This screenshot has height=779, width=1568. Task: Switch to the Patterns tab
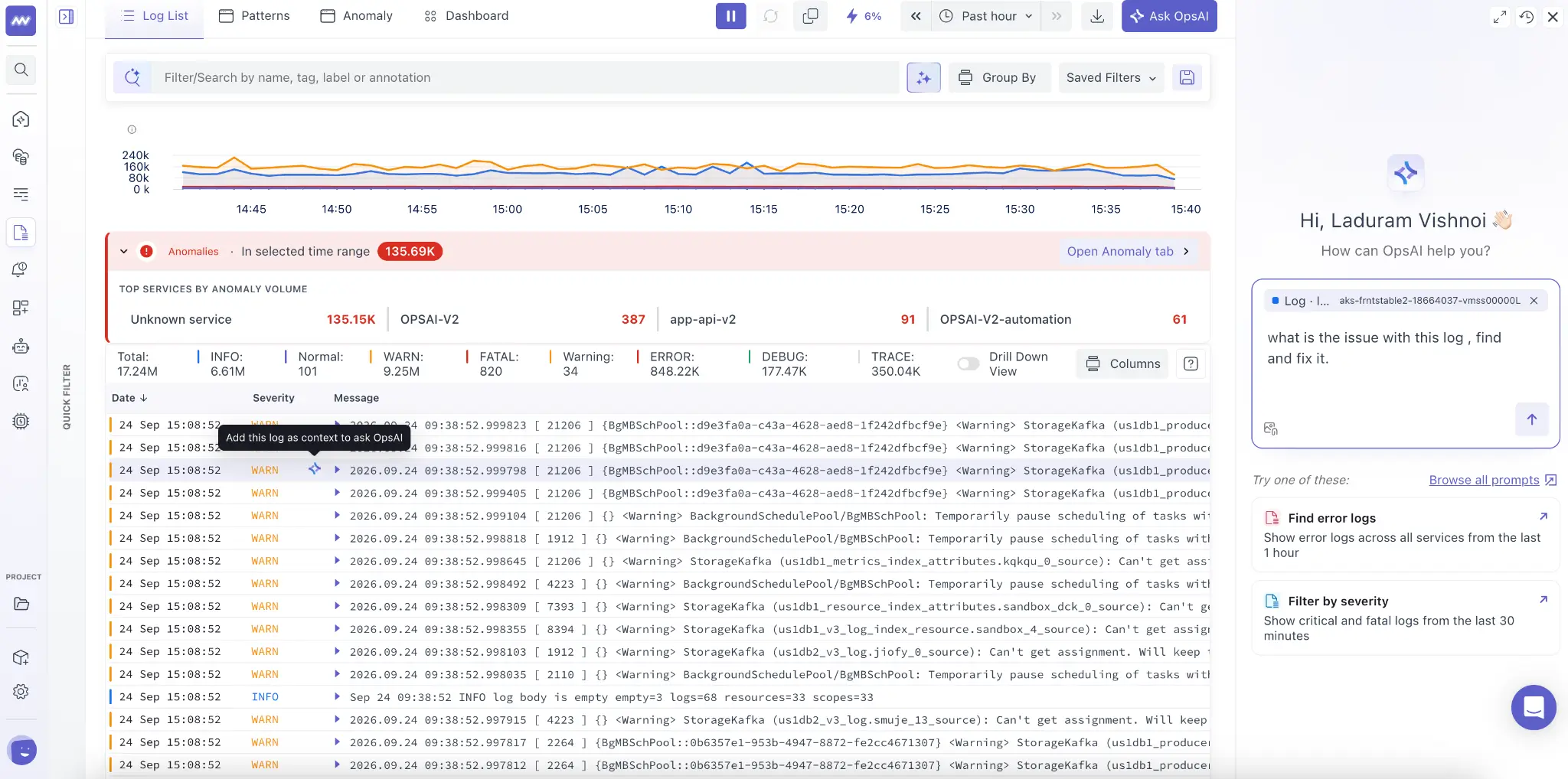click(x=254, y=16)
